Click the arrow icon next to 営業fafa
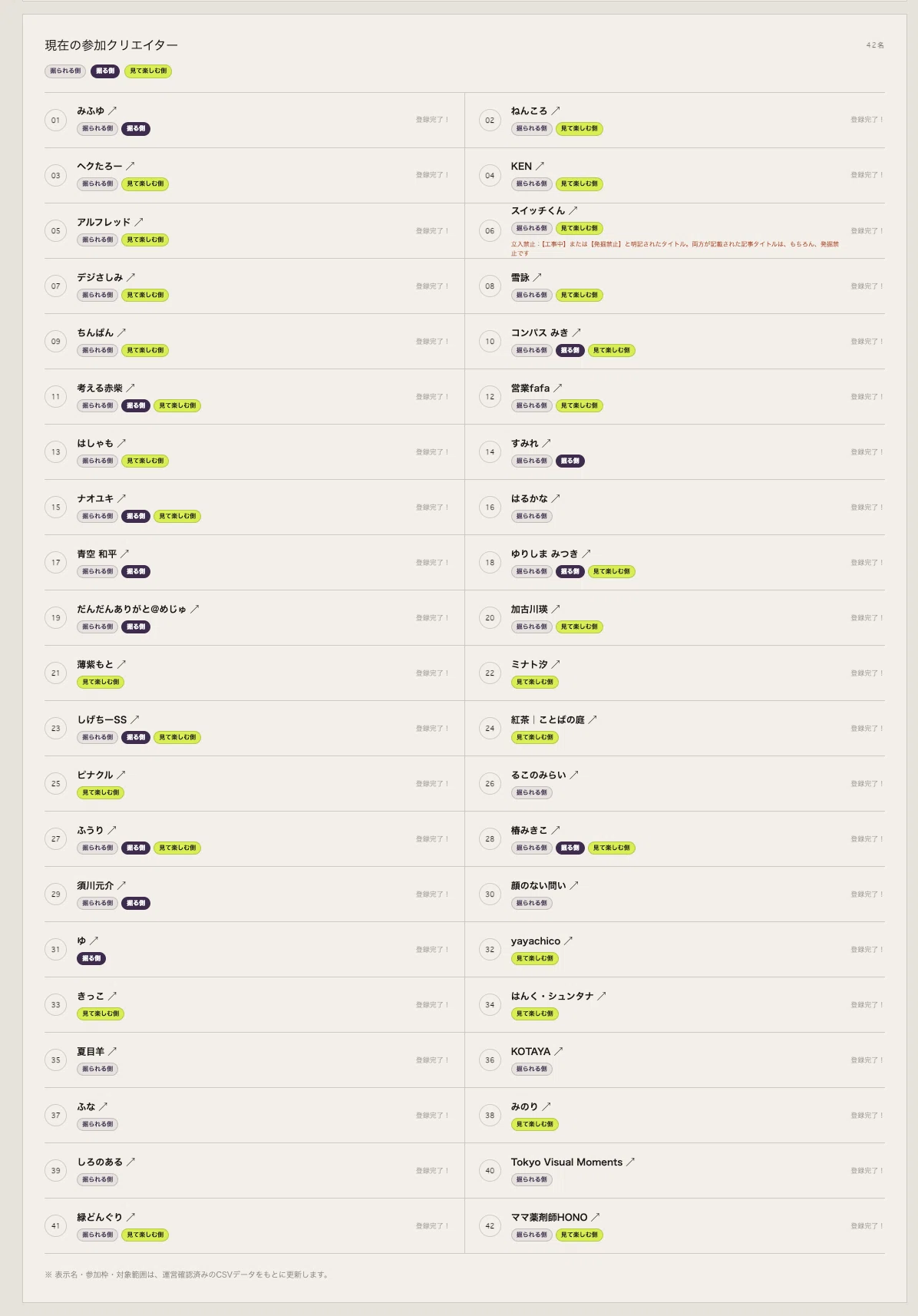Image resolution: width=918 pixels, height=1316 pixels. coord(557,388)
